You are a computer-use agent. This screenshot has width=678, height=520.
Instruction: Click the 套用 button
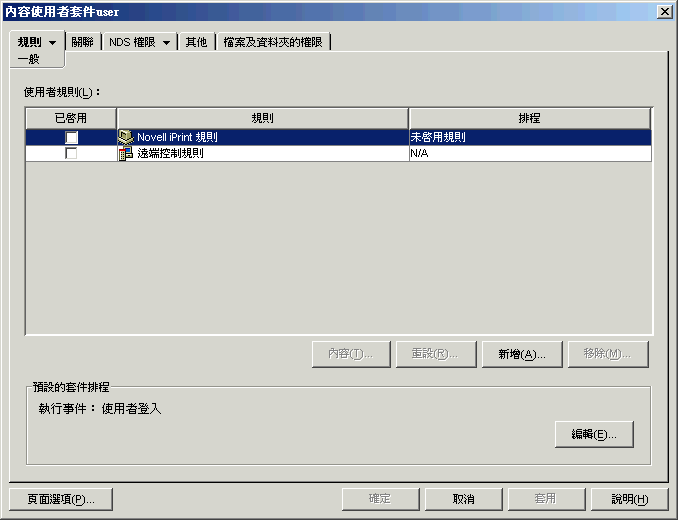547,499
